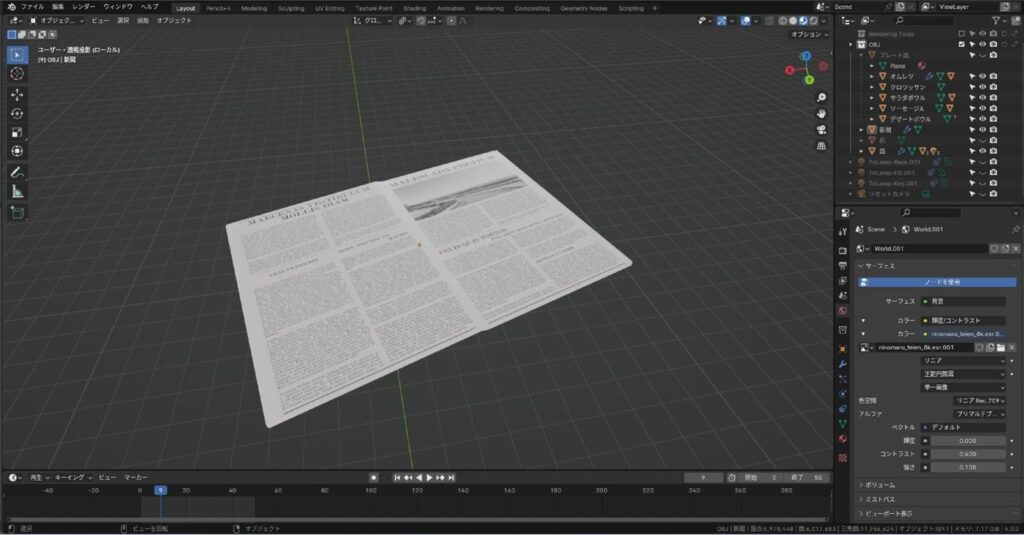Toggle the camera view icon
The height and width of the screenshot is (535, 1024).
tap(821, 130)
